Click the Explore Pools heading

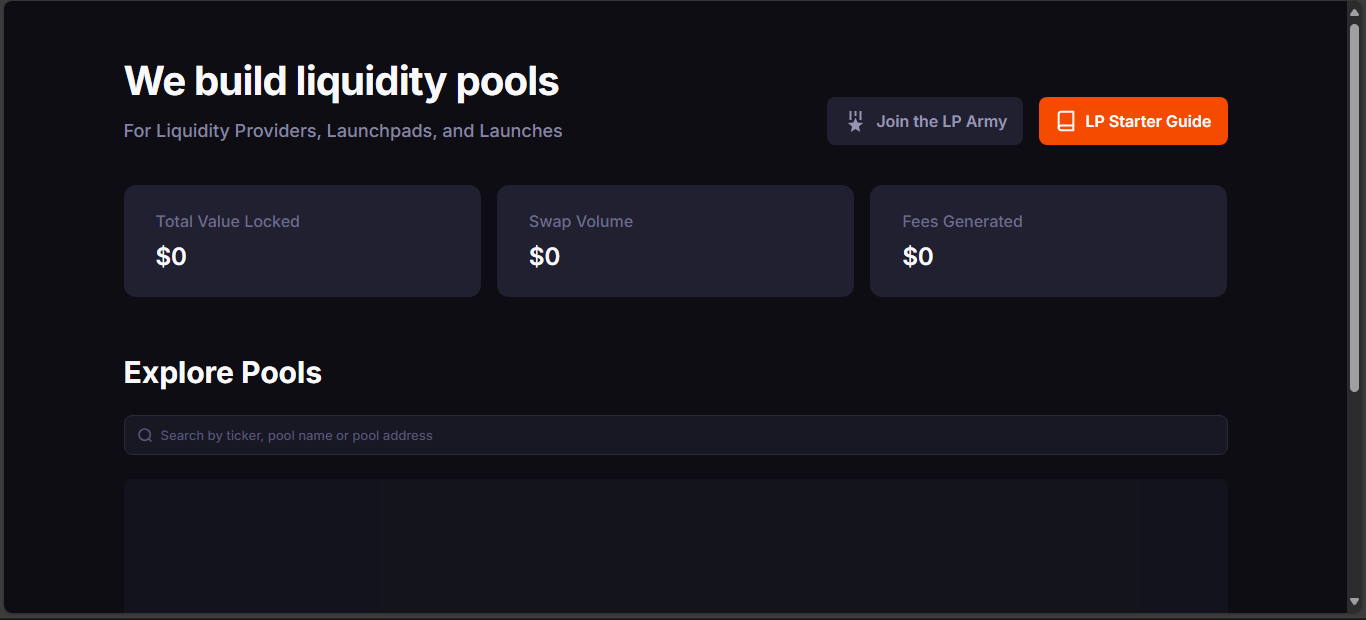click(223, 373)
